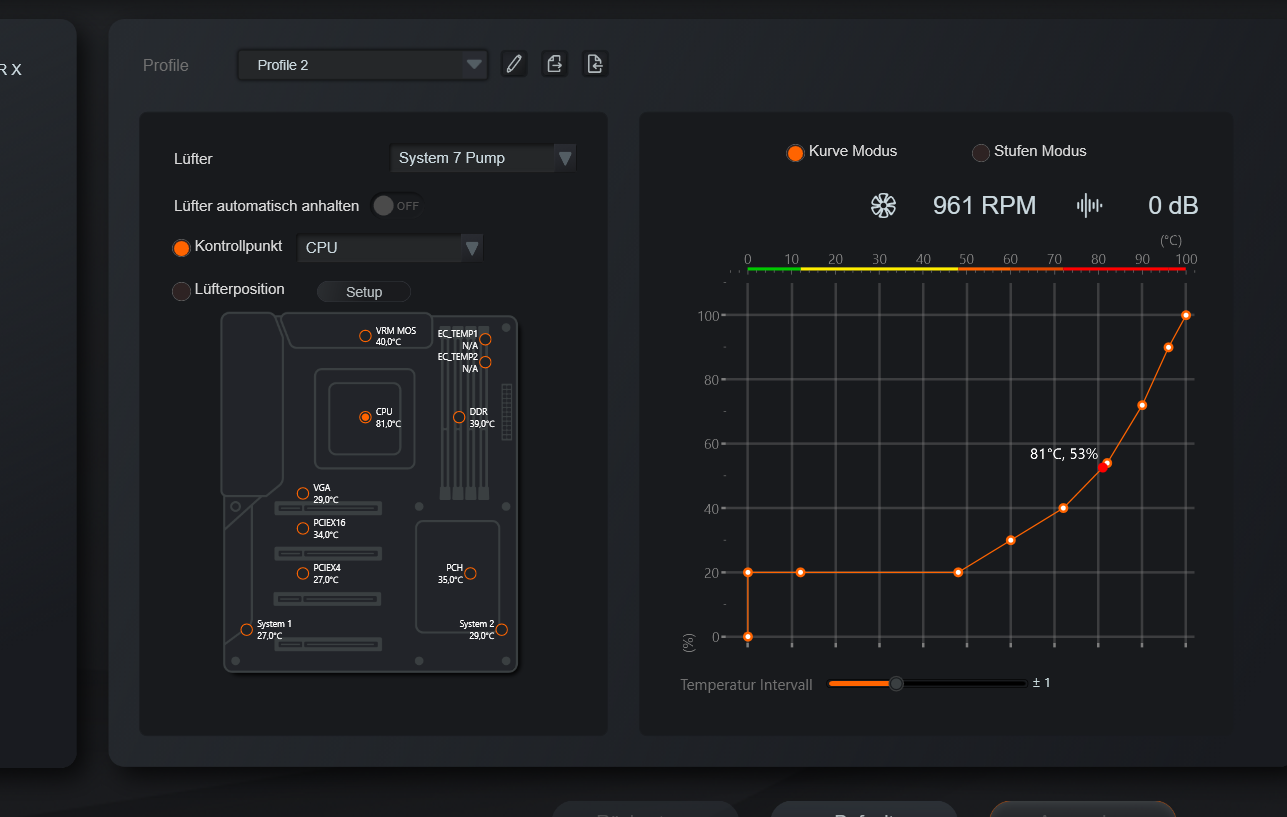Click curve point at 0°C, 20%
The image size is (1287, 817).
tap(748, 572)
